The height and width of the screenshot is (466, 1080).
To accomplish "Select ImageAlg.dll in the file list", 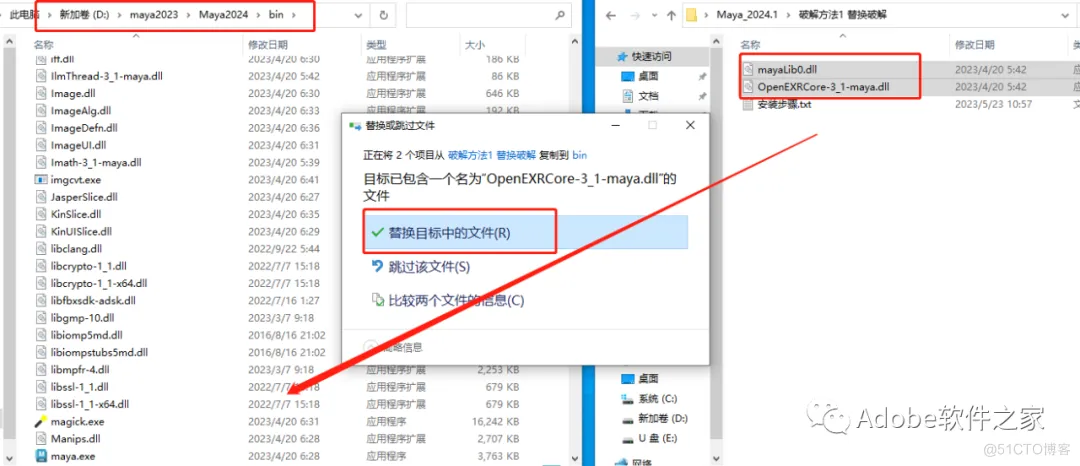I will (81, 110).
